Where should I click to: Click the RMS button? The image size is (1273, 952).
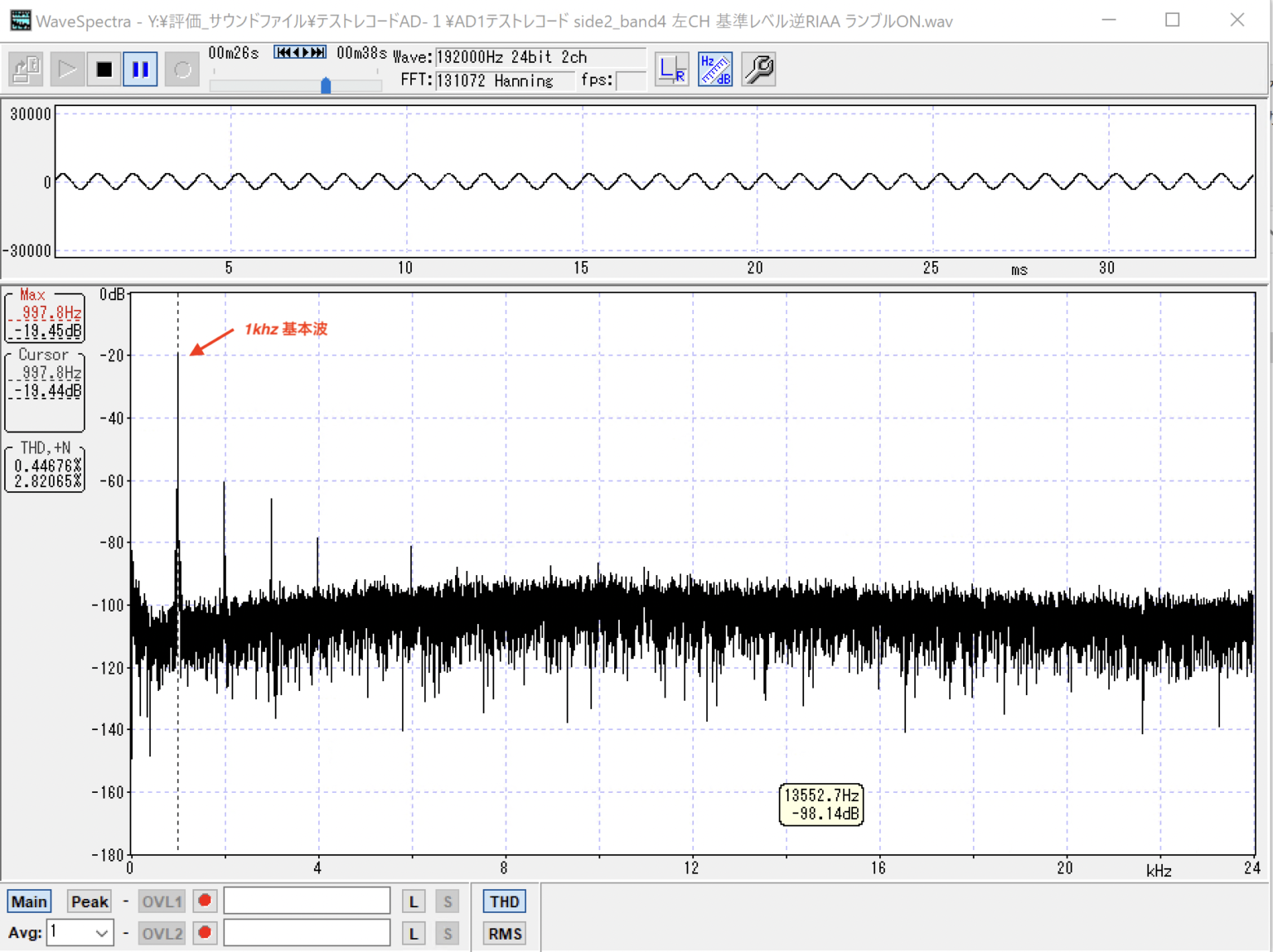504,934
